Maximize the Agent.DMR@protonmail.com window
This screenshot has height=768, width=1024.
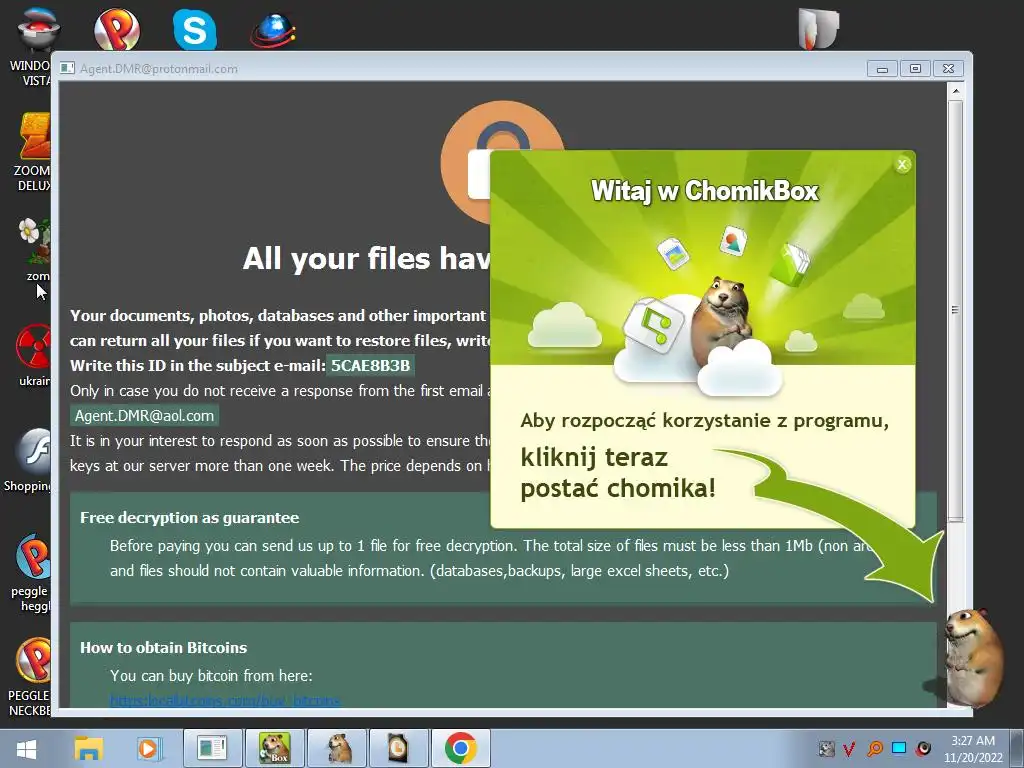pos(915,69)
